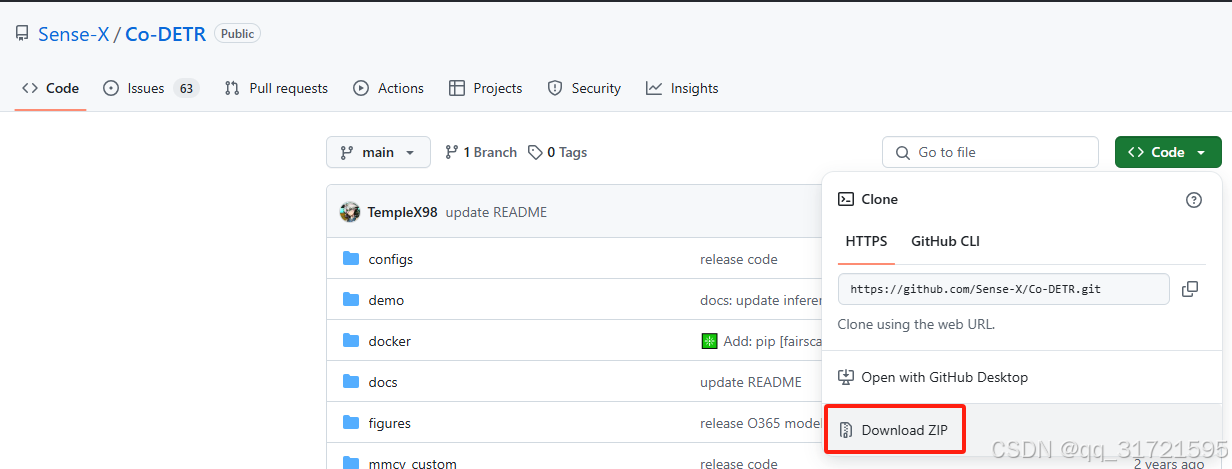Click the GitHub Desktop download icon
Image resolution: width=1232 pixels, height=469 pixels.
click(846, 377)
